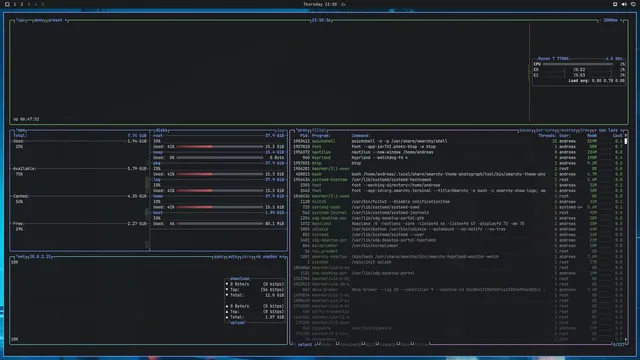
Task: Click the boot disk usage bar
Action: (220, 224)
